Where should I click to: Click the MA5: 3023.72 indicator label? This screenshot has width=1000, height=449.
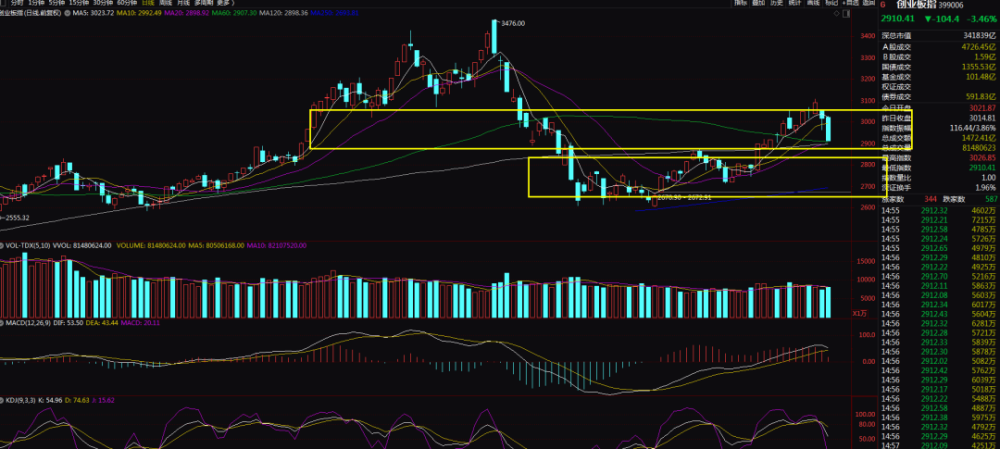(x=93, y=13)
